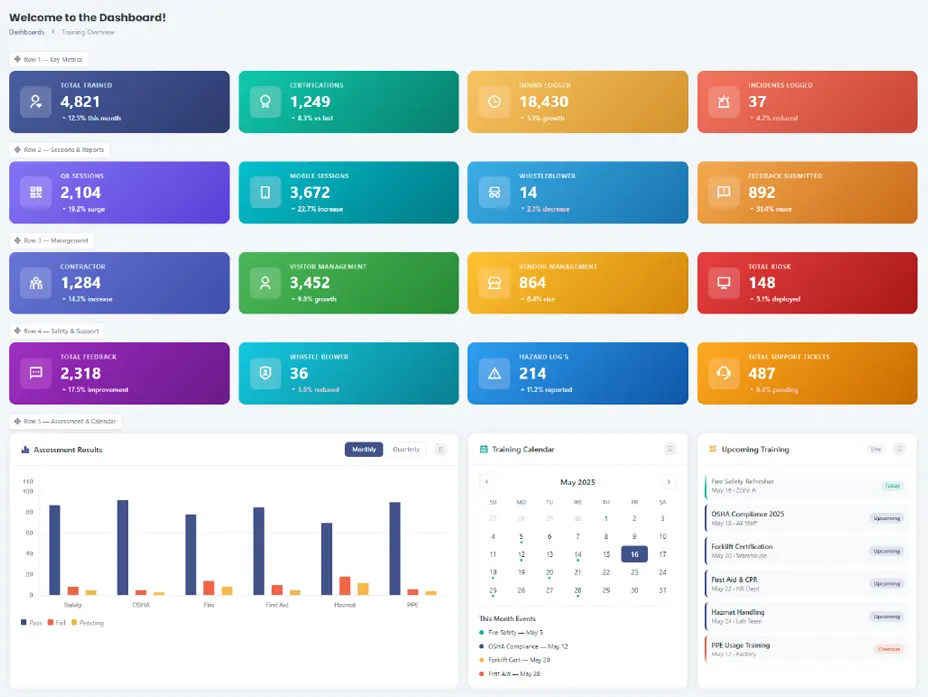928x697 pixels.
Task: Click the Feedback Submitted chat icon
Action: [x=723, y=192]
